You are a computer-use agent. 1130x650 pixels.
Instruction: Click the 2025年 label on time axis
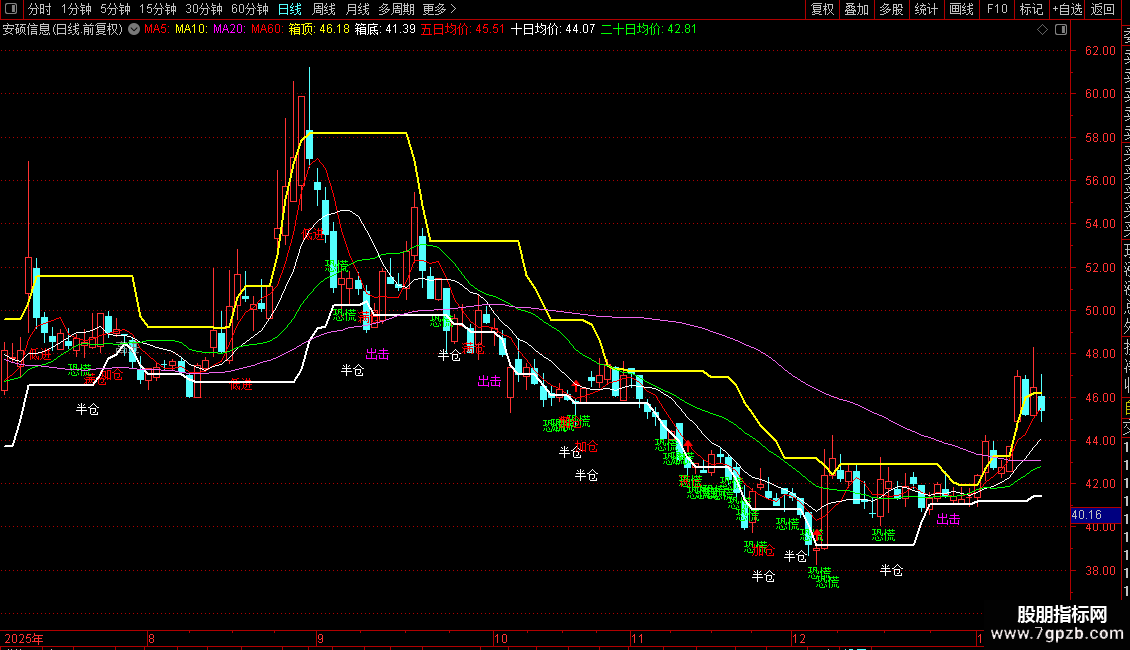[24, 638]
